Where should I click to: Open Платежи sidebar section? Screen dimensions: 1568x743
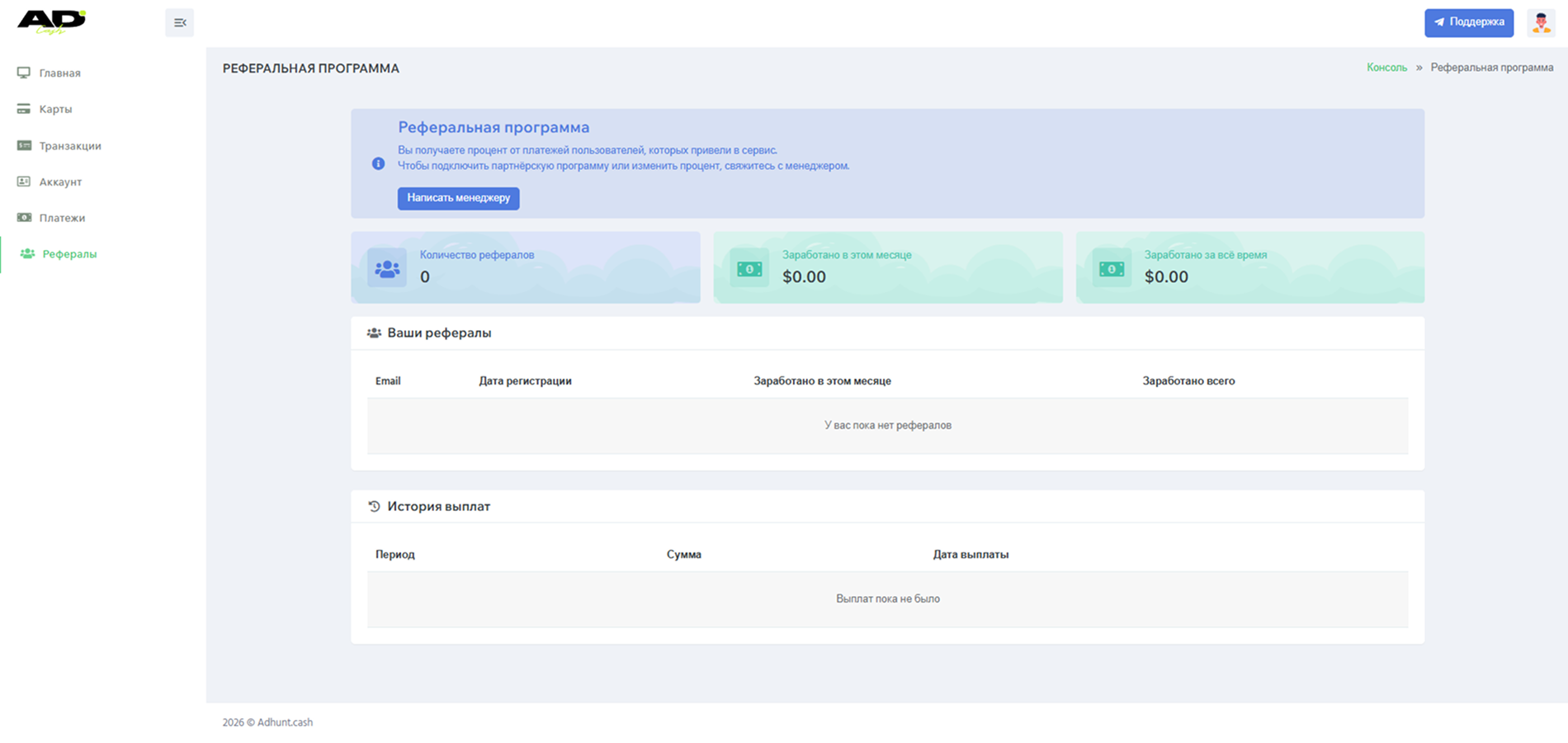62,218
